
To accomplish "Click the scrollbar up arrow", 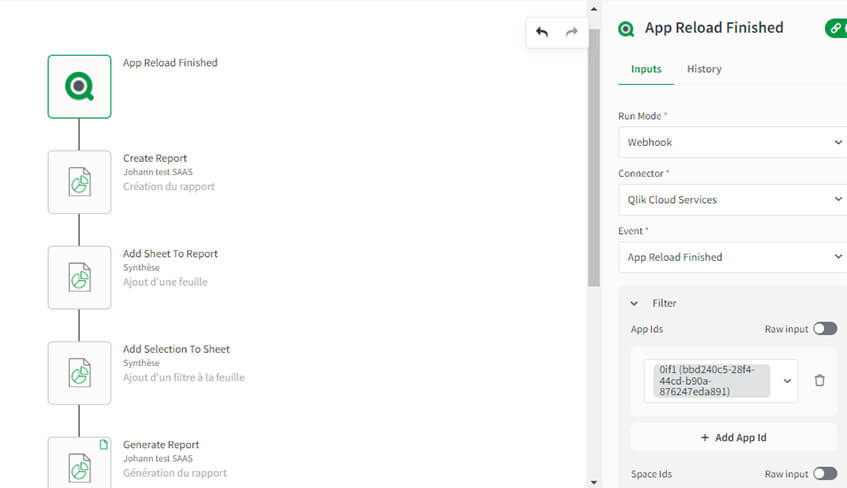I will pos(594,9).
